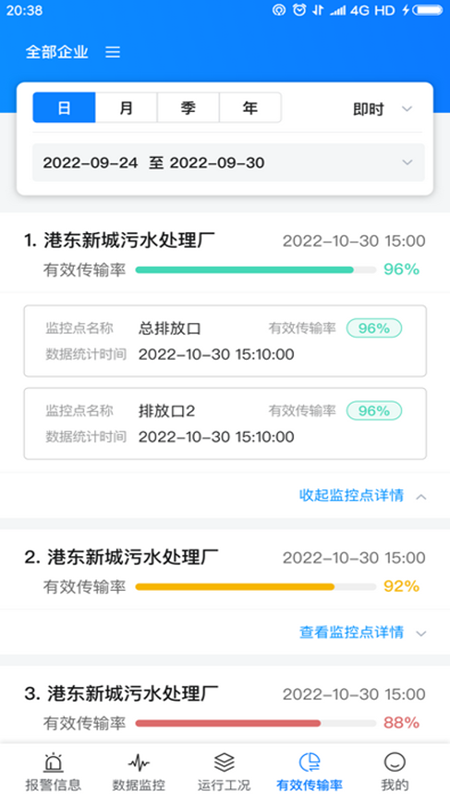Open the date range dropdown 2022-09-24 至 2022-09-30
Viewport: 450px width, 800px height.
pyautogui.click(x=228, y=163)
